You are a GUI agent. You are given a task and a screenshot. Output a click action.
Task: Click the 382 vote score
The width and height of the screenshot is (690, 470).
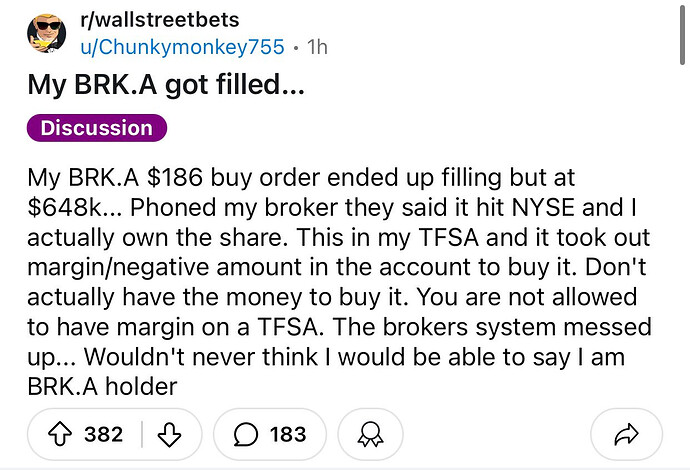coord(104,434)
